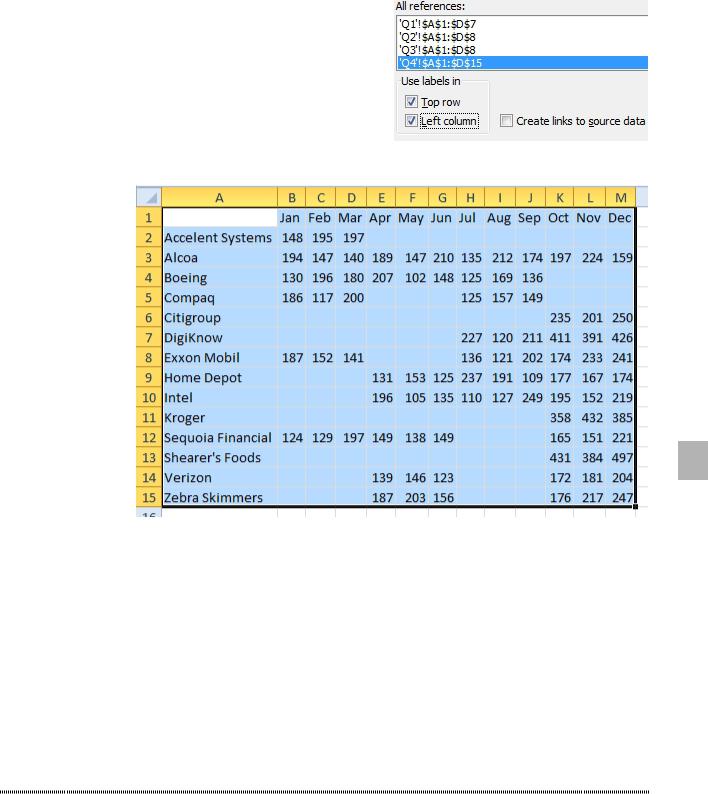Click the blank cell A1
This screenshot has height=794, width=708.
219,218
